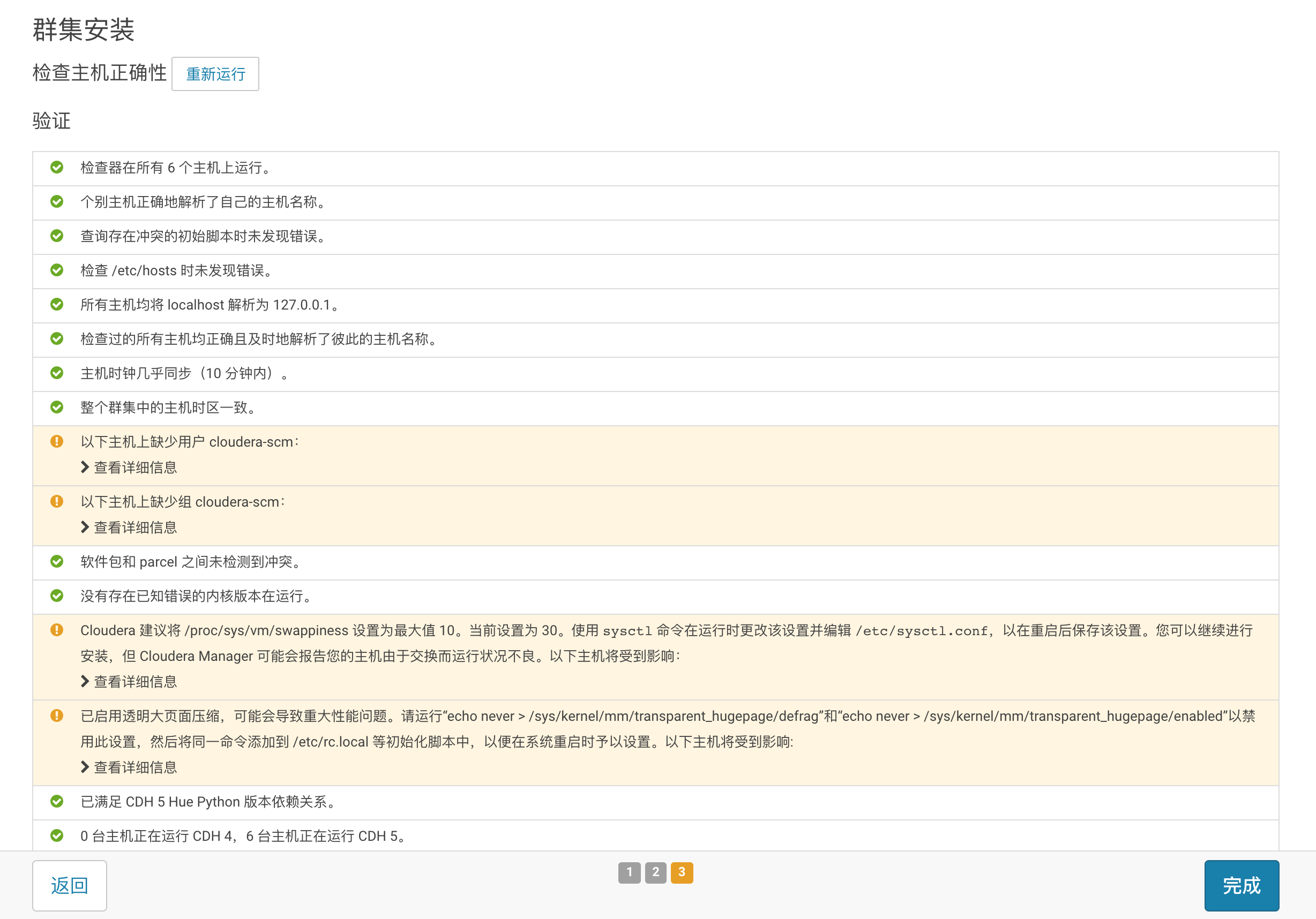Click the 返回 button
The height and width of the screenshot is (919, 1316).
(x=69, y=885)
